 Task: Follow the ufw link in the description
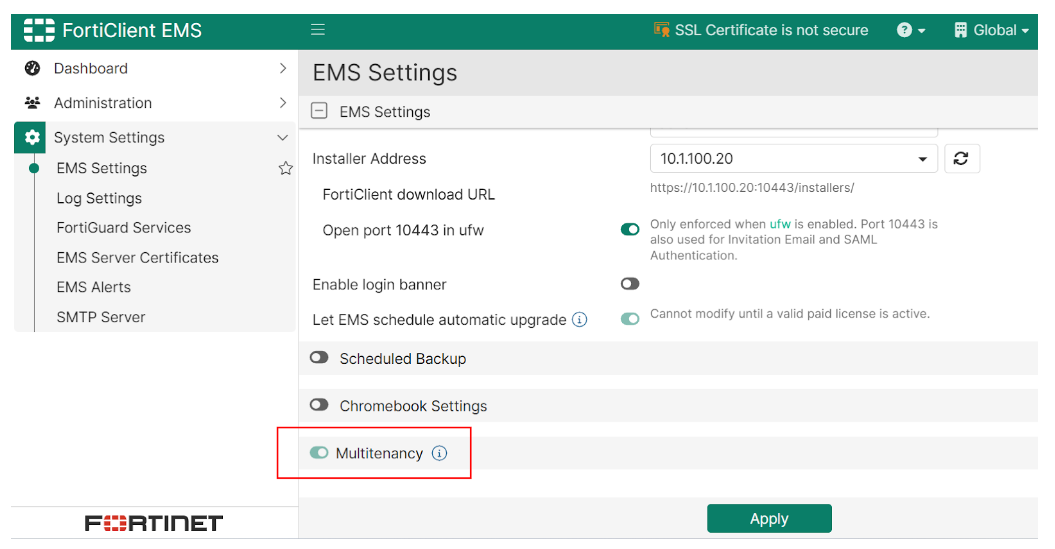tap(780, 224)
